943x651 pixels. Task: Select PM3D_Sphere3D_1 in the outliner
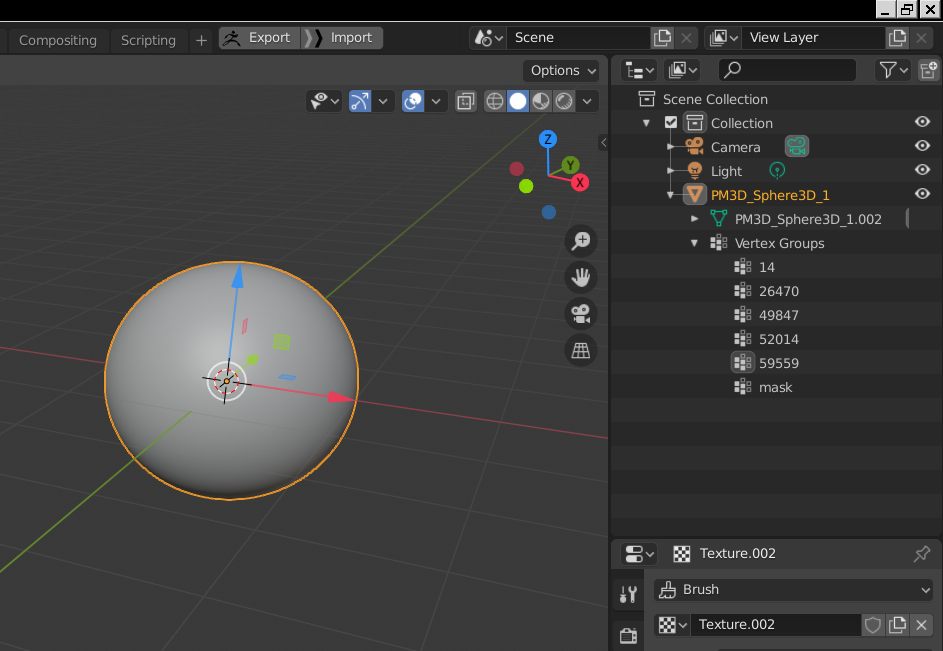point(770,196)
